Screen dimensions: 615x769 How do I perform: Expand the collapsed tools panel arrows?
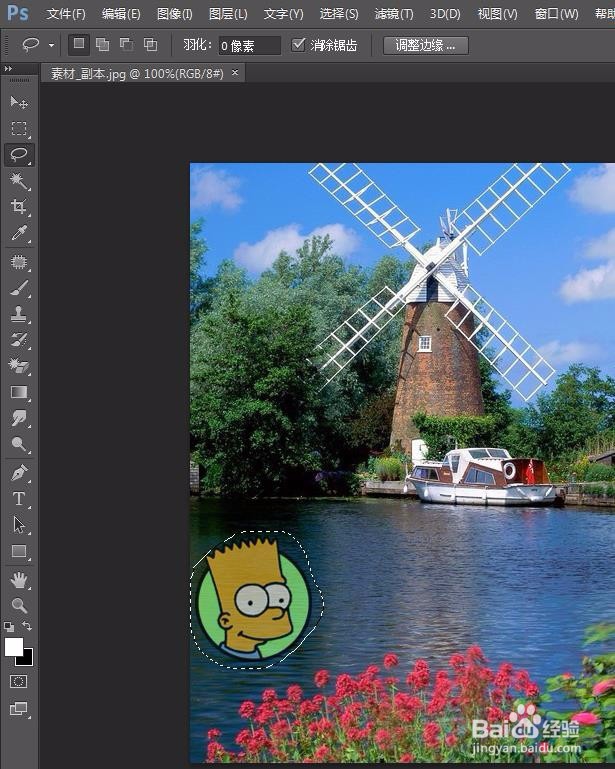8,68
